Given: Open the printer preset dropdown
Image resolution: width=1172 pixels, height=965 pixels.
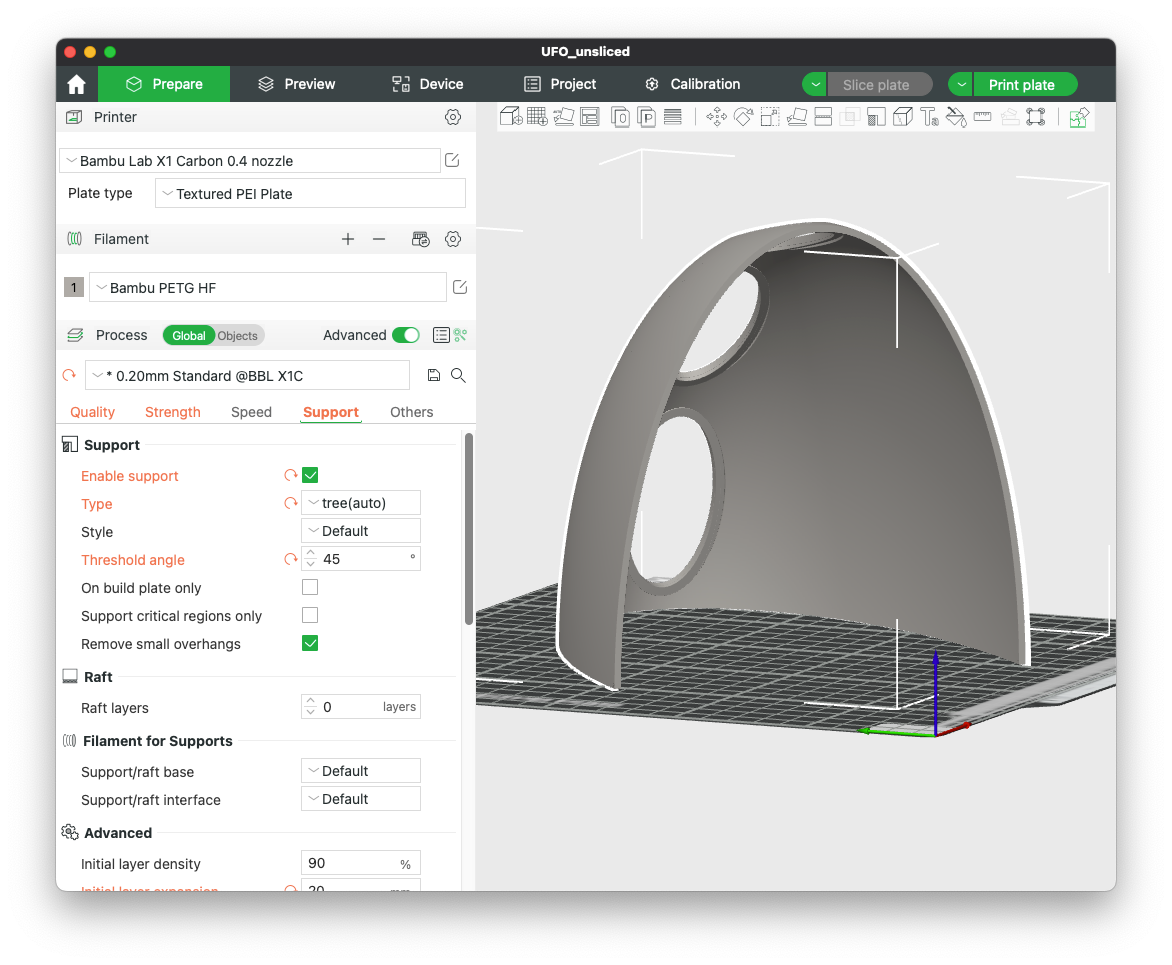Looking at the screenshot, I should pos(250,161).
